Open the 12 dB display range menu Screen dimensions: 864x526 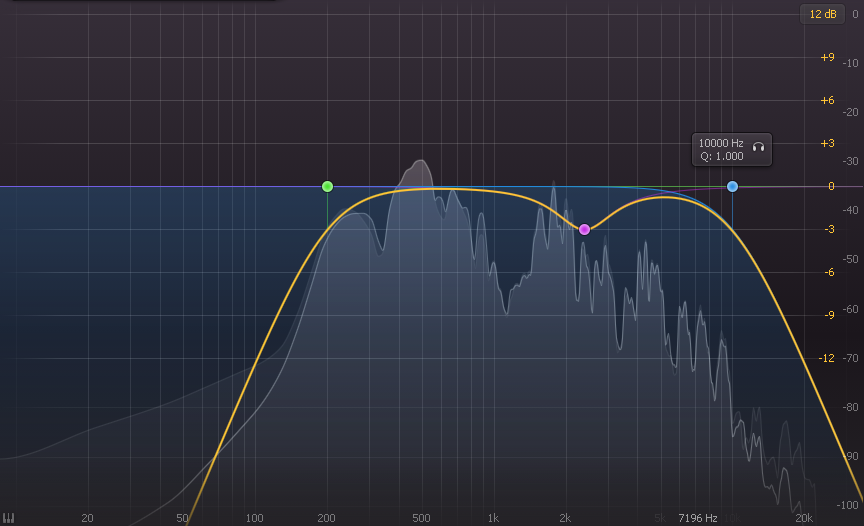pyautogui.click(x=823, y=14)
